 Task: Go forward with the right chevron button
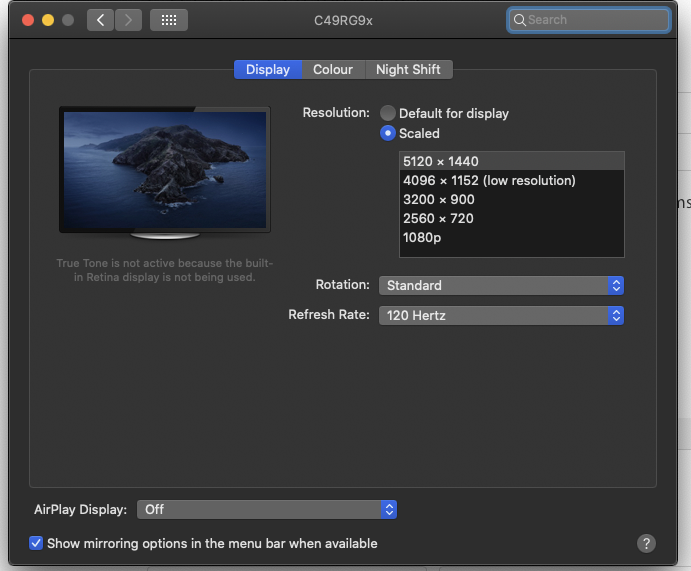click(128, 20)
